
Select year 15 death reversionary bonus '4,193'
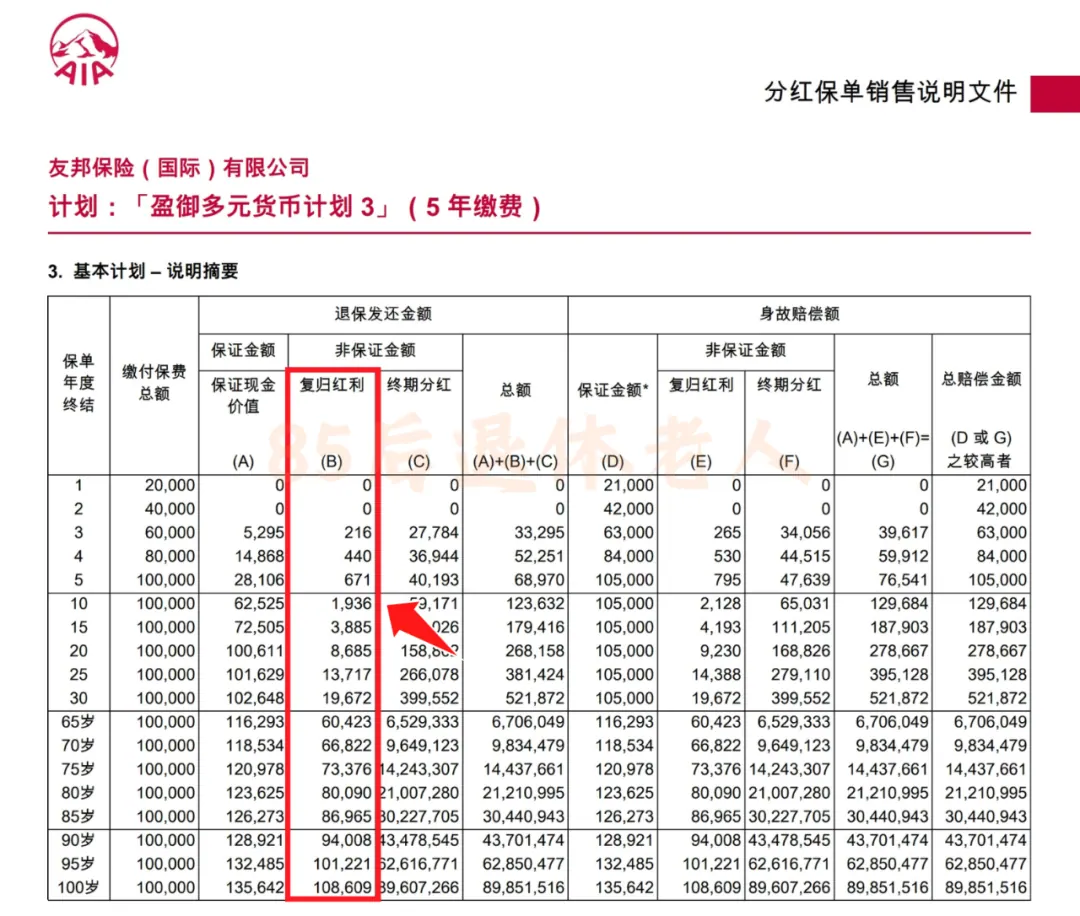click(x=720, y=627)
